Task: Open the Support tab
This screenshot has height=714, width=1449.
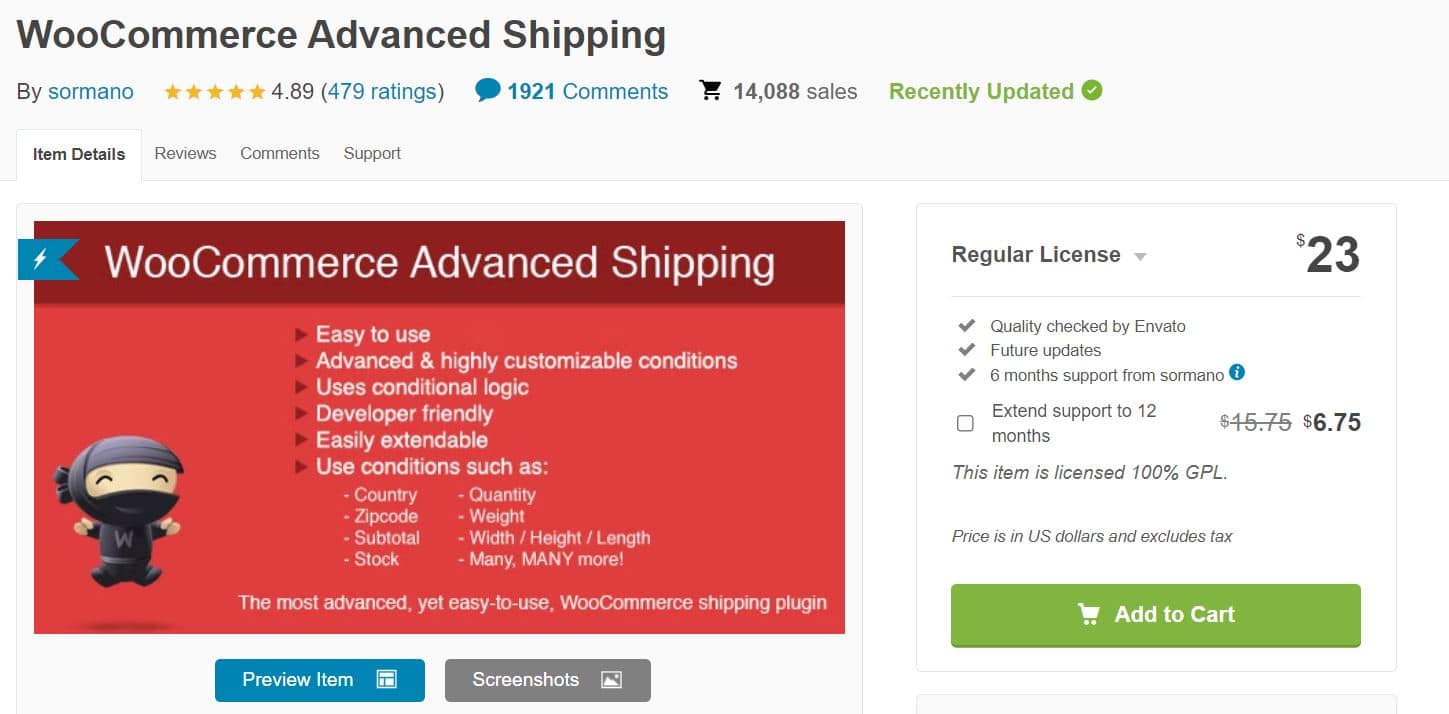Action: click(x=372, y=153)
